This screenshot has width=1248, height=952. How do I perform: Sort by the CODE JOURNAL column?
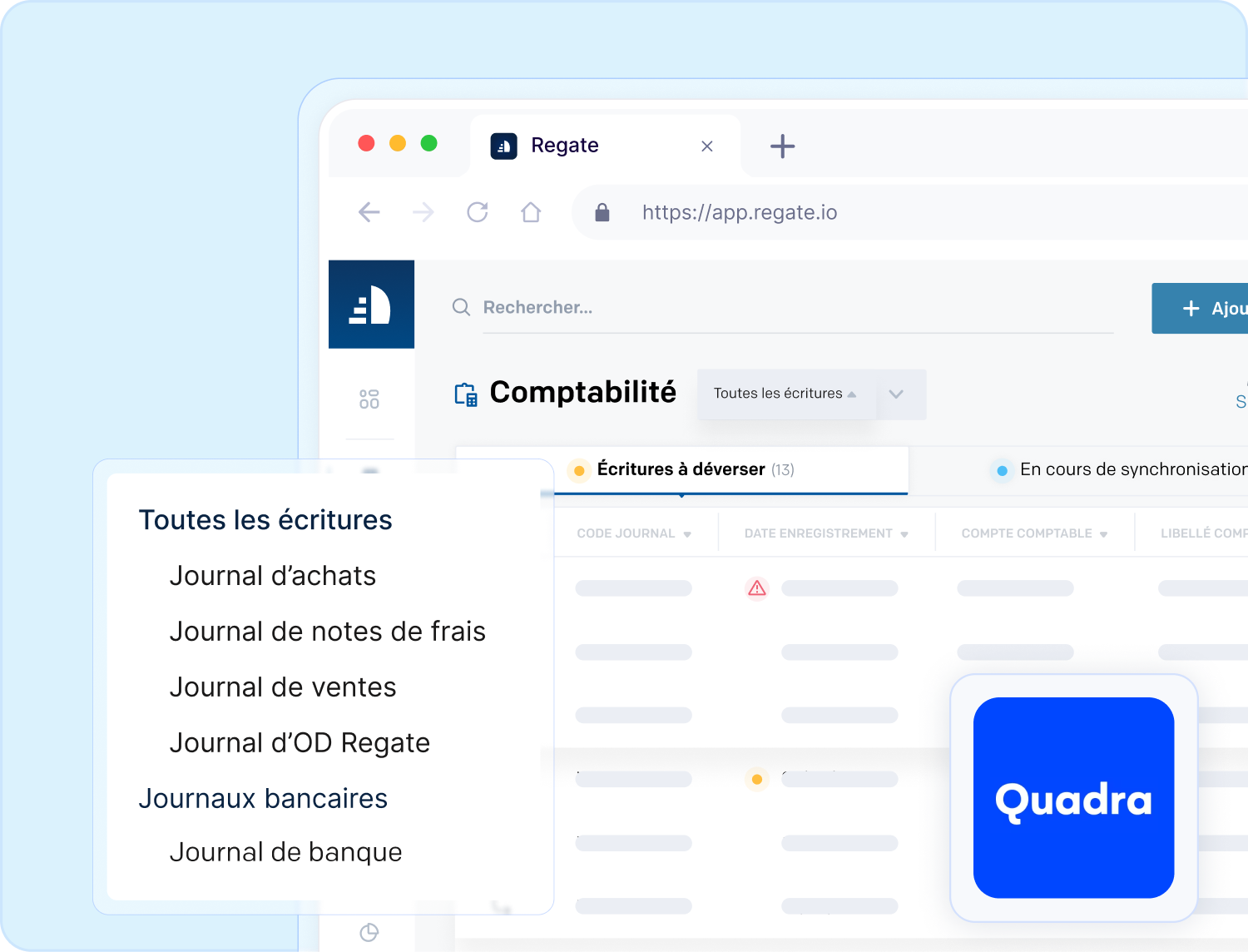(634, 533)
